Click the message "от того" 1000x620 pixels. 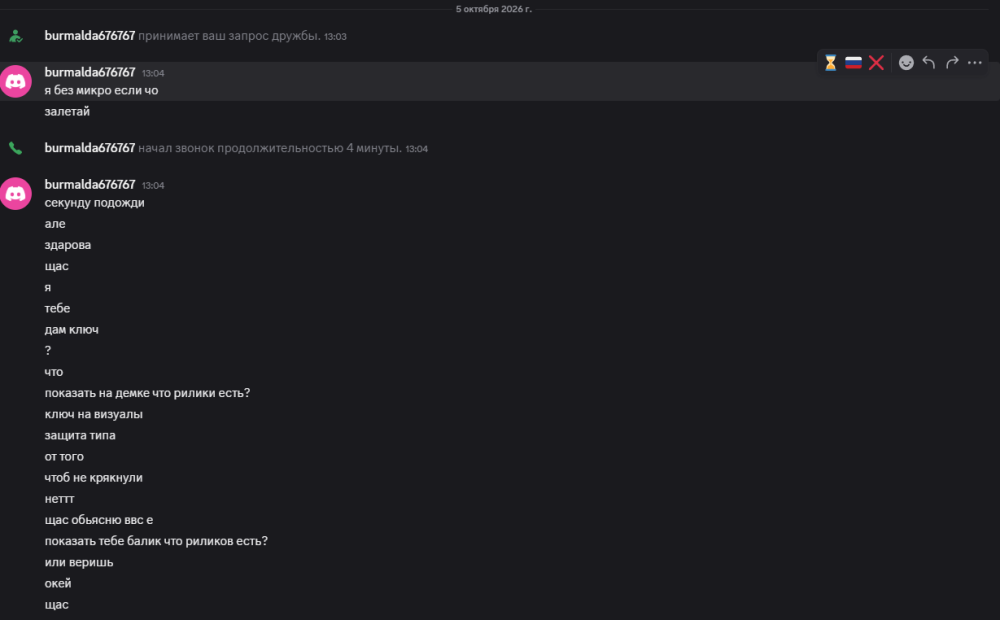click(x=64, y=457)
